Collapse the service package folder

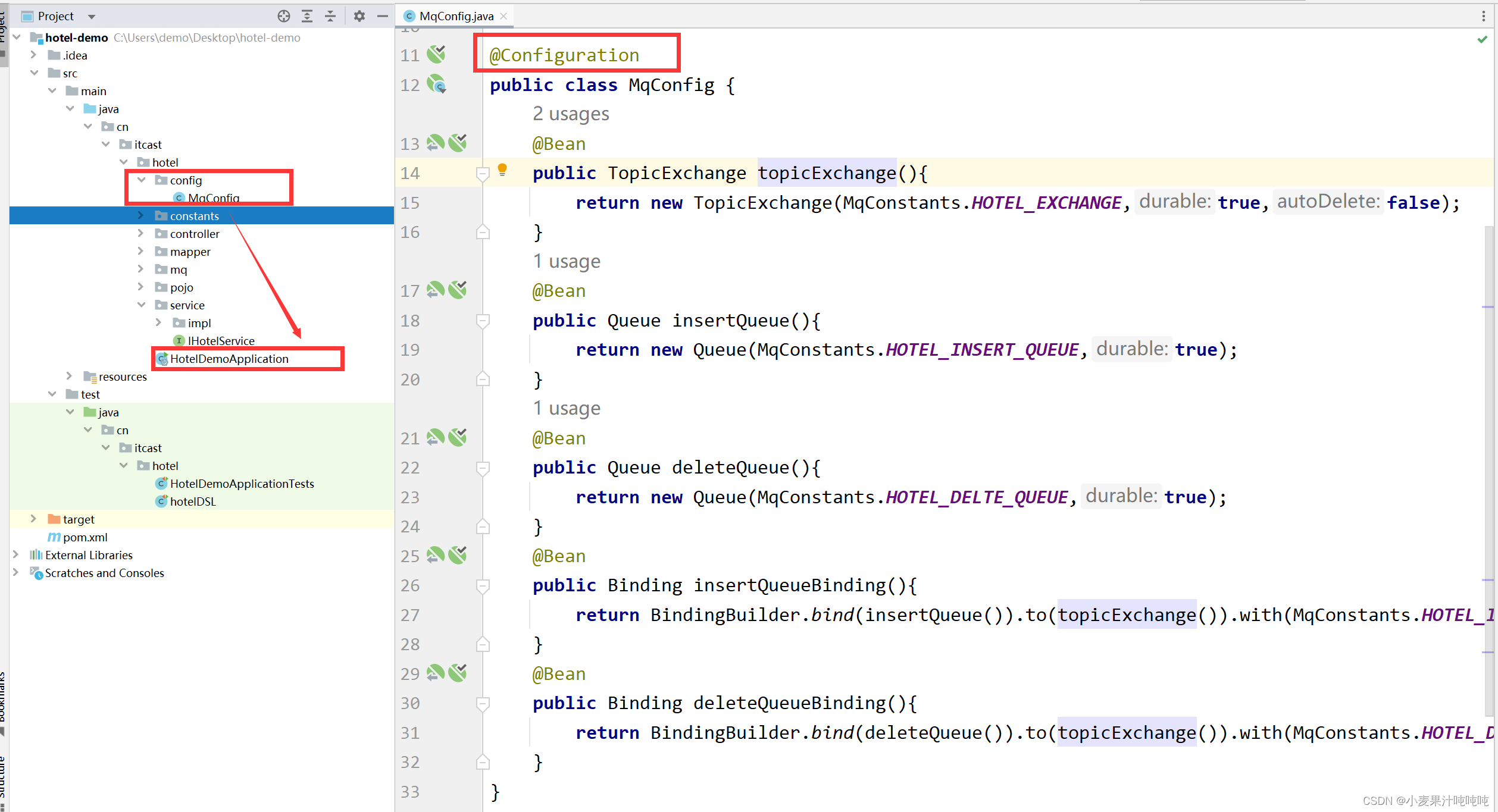click(141, 305)
